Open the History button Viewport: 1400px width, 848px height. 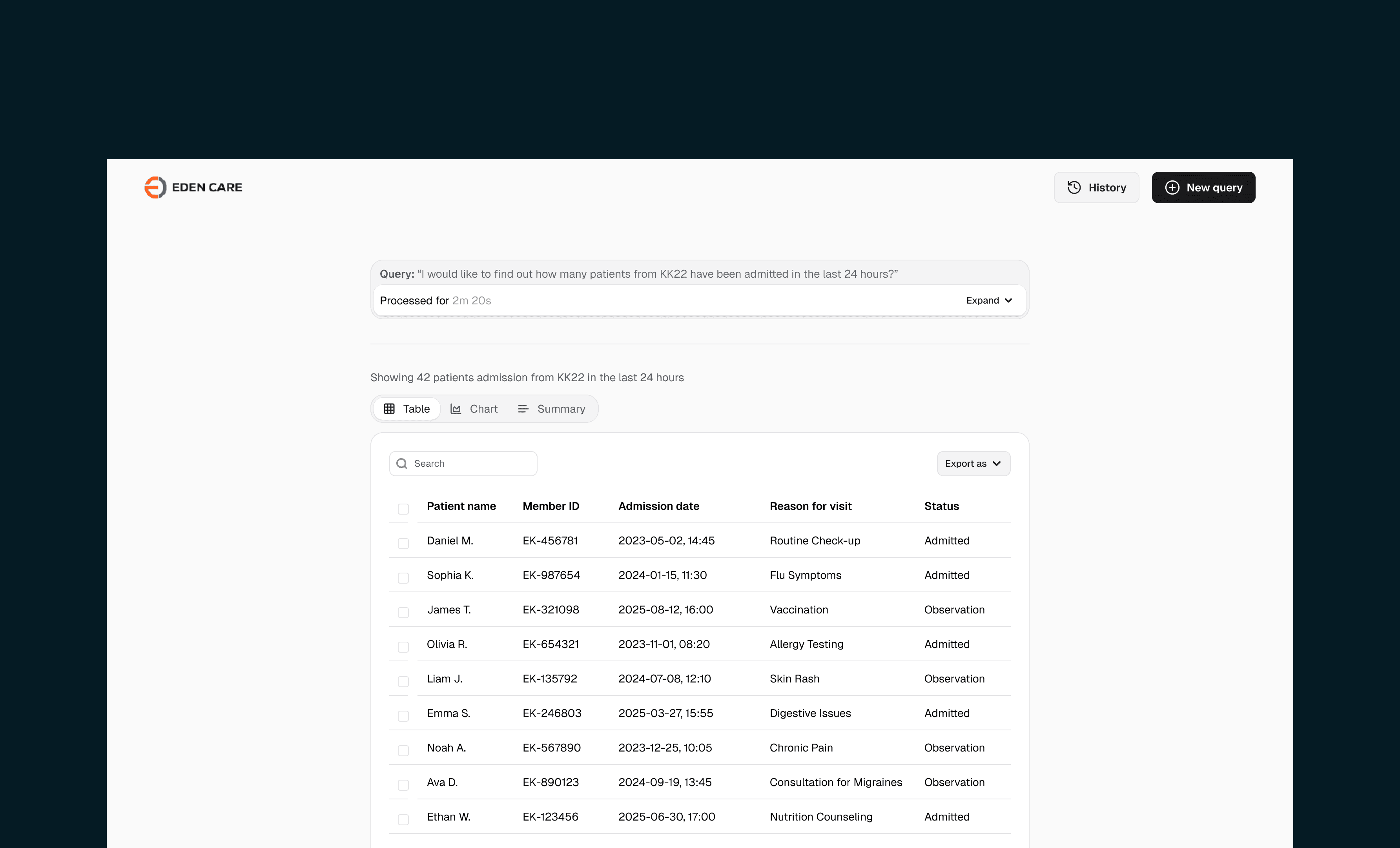point(1096,187)
